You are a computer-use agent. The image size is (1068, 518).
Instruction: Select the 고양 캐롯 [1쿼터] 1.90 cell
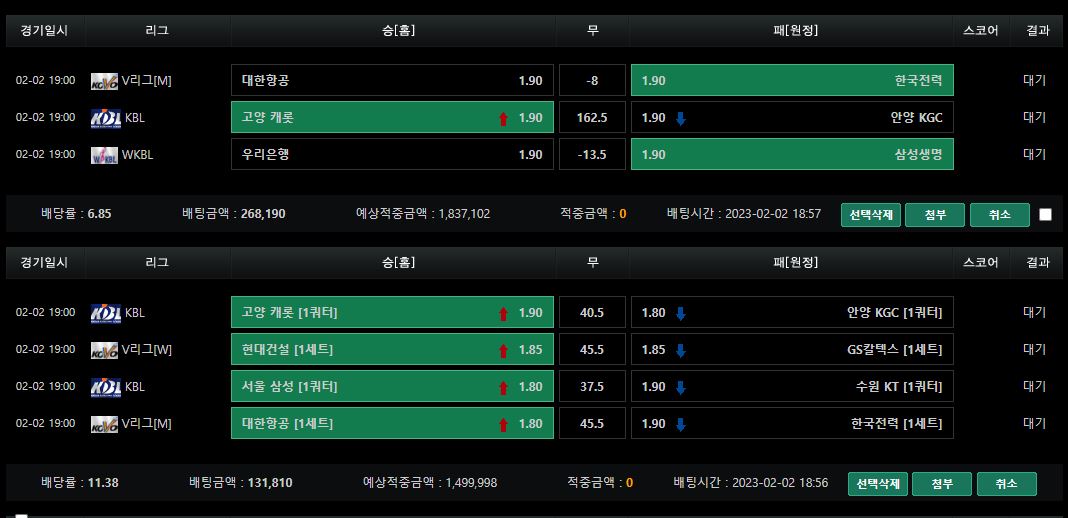coord(392,312)
